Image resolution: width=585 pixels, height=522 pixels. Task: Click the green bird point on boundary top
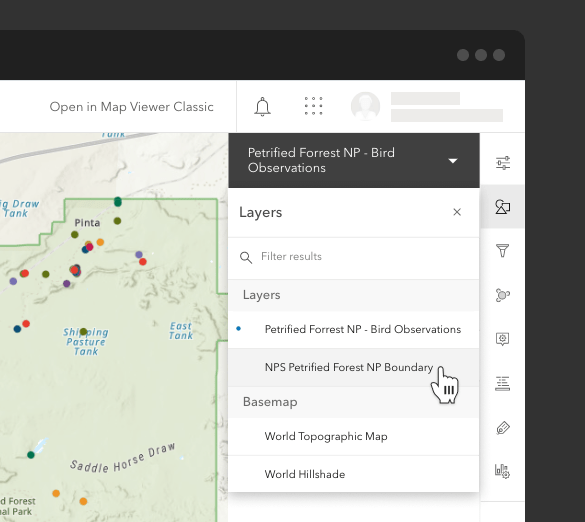tap(118, 202)
